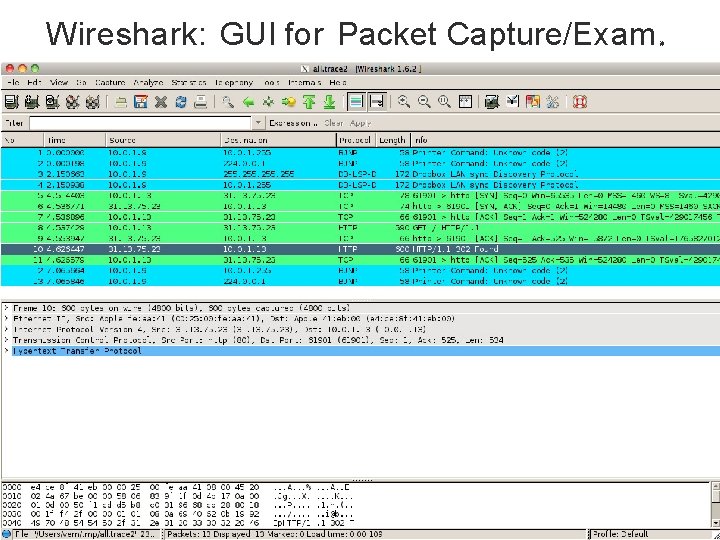Screen dimensions: 720x540
Task: Open the Analyze menu
Action: point(148,83)
